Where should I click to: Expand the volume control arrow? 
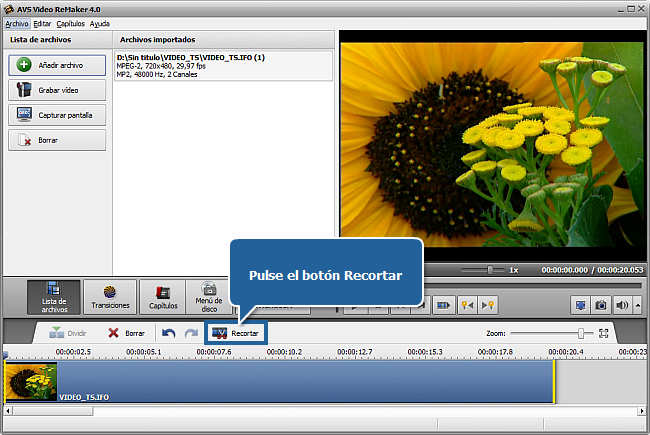pyautogui.click(x=636, y=305)
